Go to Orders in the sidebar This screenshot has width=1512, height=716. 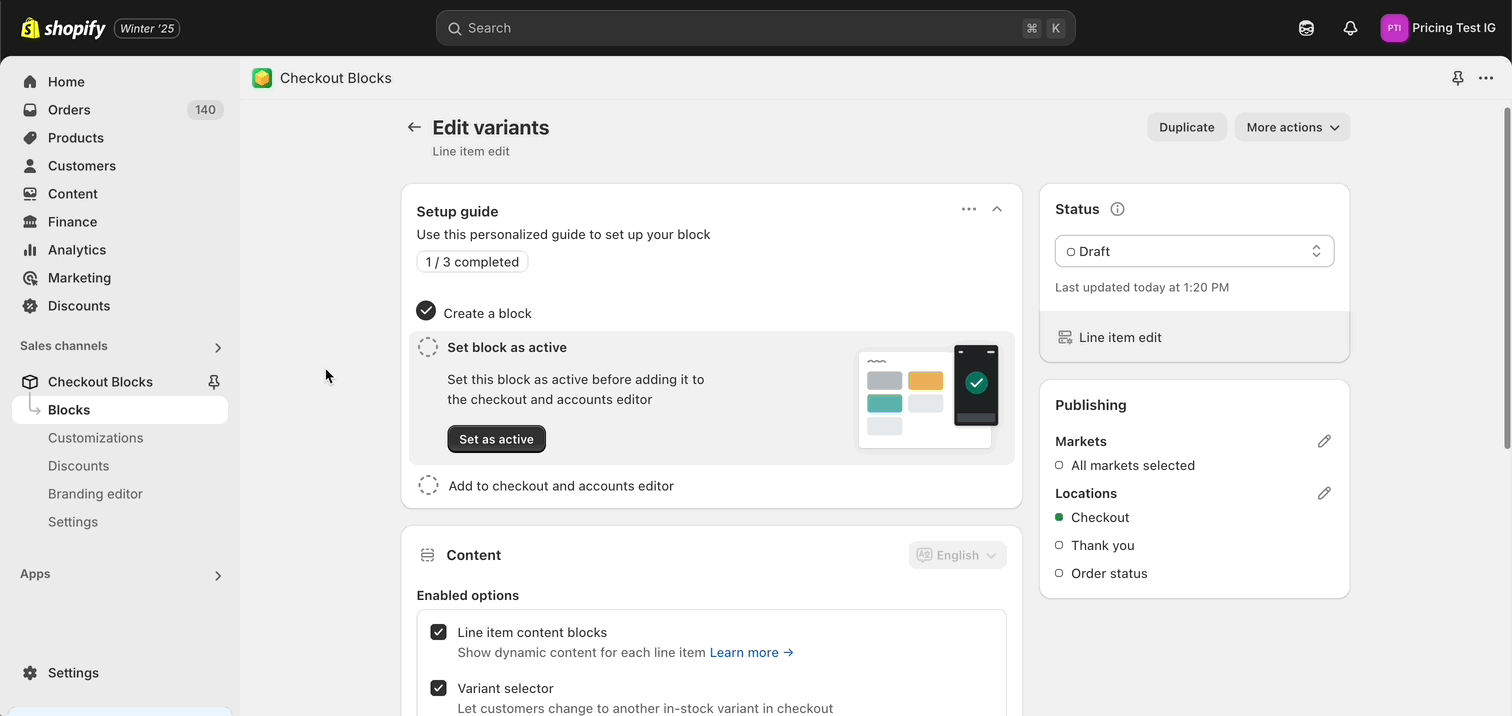click(69, 110)
